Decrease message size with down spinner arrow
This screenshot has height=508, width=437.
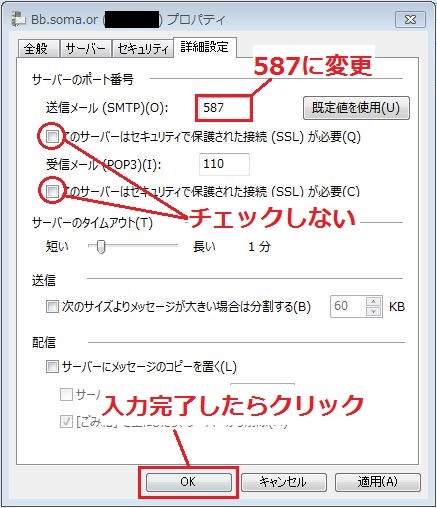click(373, 312)
